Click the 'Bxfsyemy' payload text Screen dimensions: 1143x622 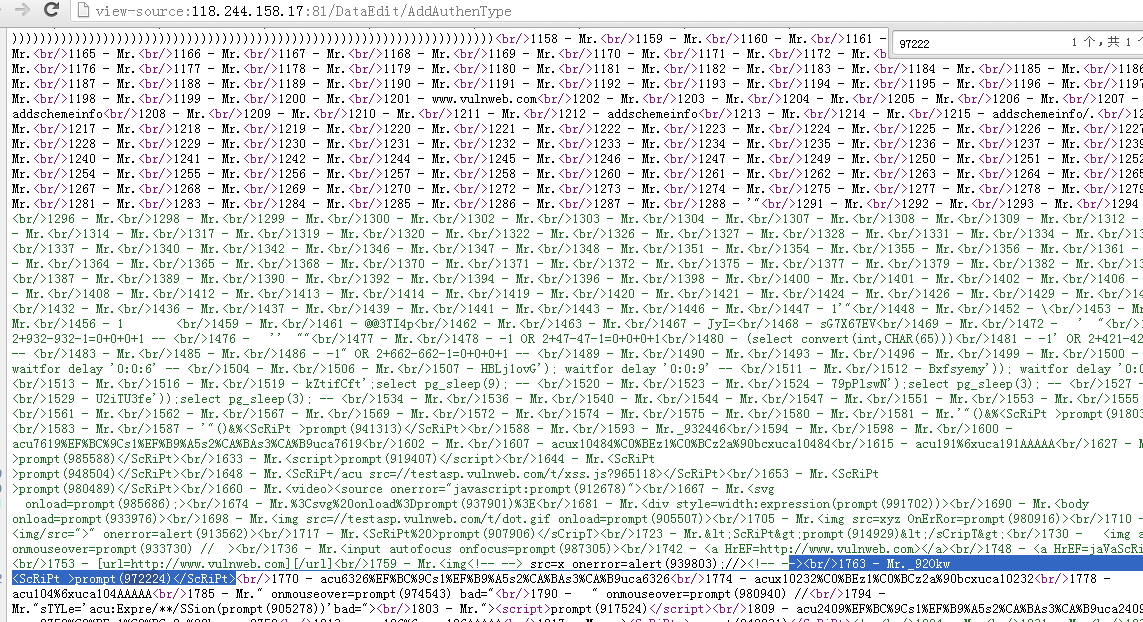[x=956, y=369]
